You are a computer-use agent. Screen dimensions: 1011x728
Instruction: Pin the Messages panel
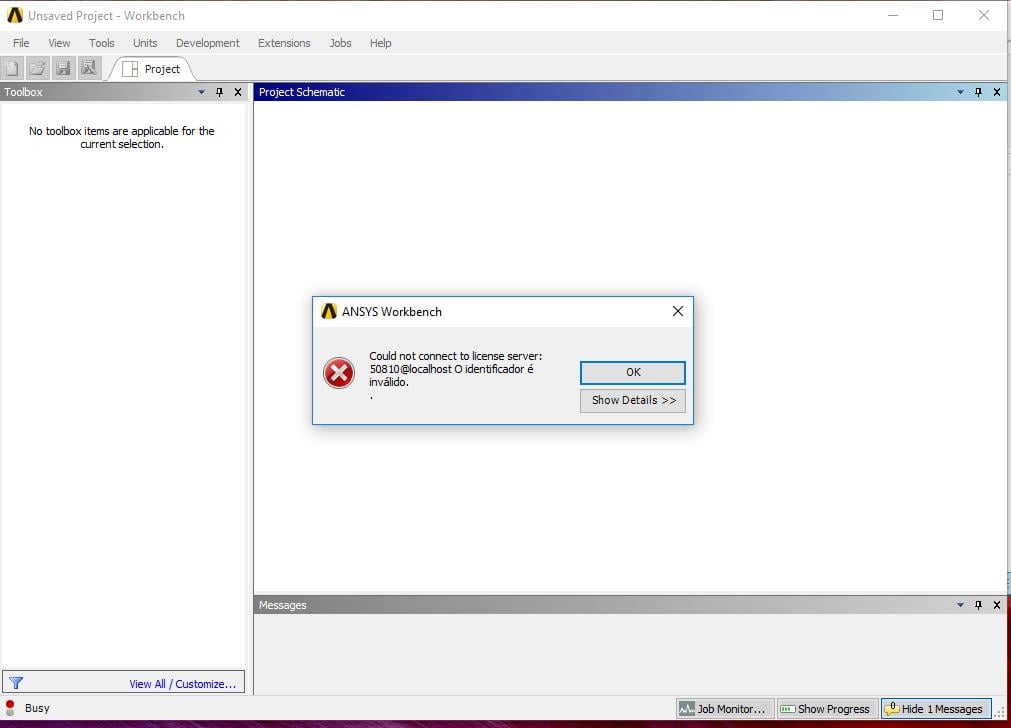(978, 605)
